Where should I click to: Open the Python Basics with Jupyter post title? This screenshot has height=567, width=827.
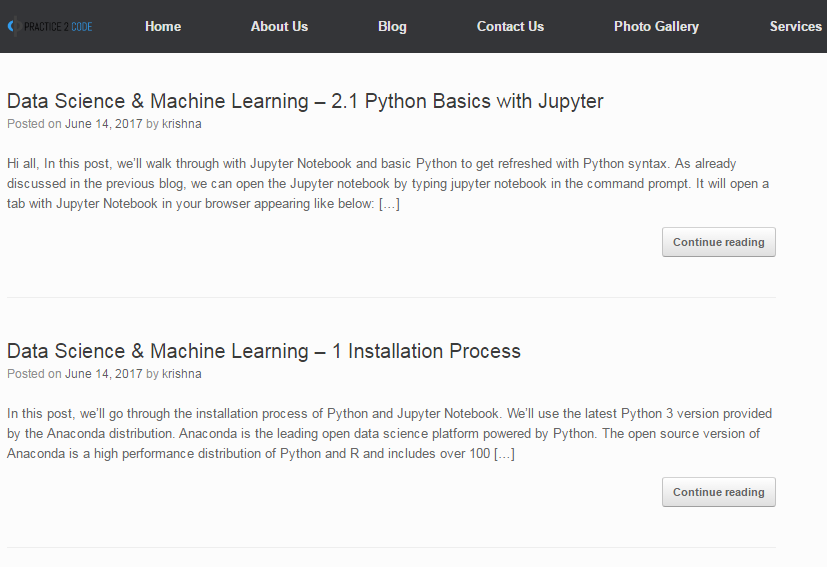pos(305,101)
